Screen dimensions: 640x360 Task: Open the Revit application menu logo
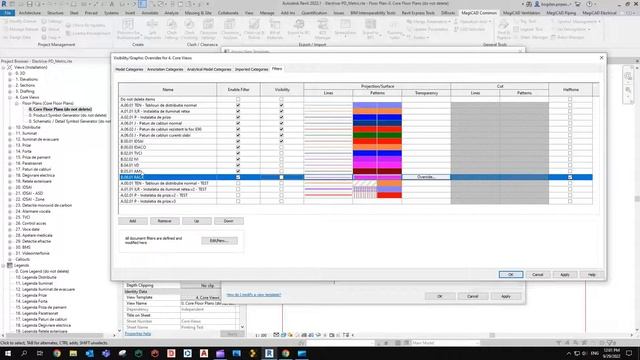point(4,4)
